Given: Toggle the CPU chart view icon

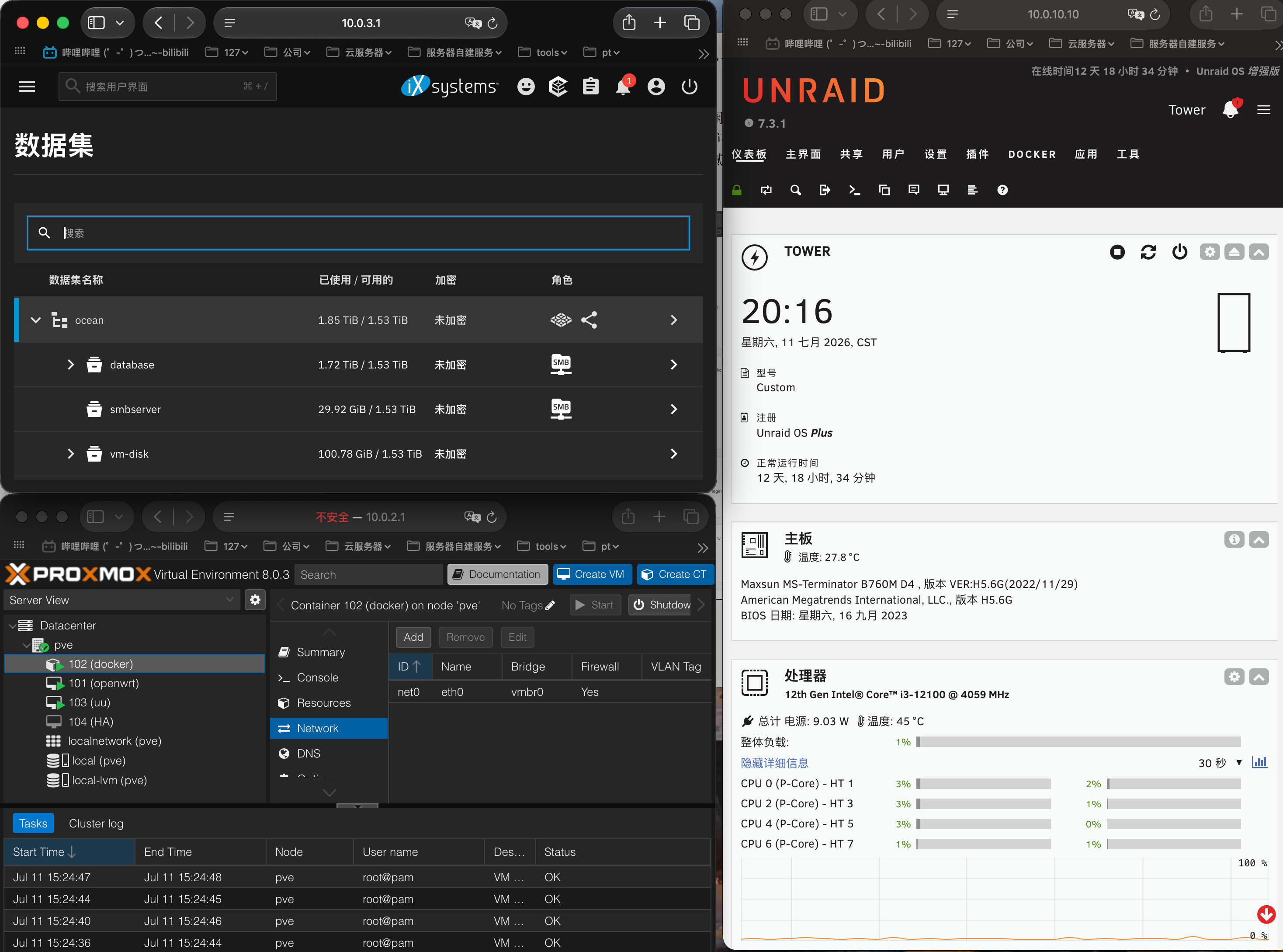Looking at the screenshot, I should 1259,762.
